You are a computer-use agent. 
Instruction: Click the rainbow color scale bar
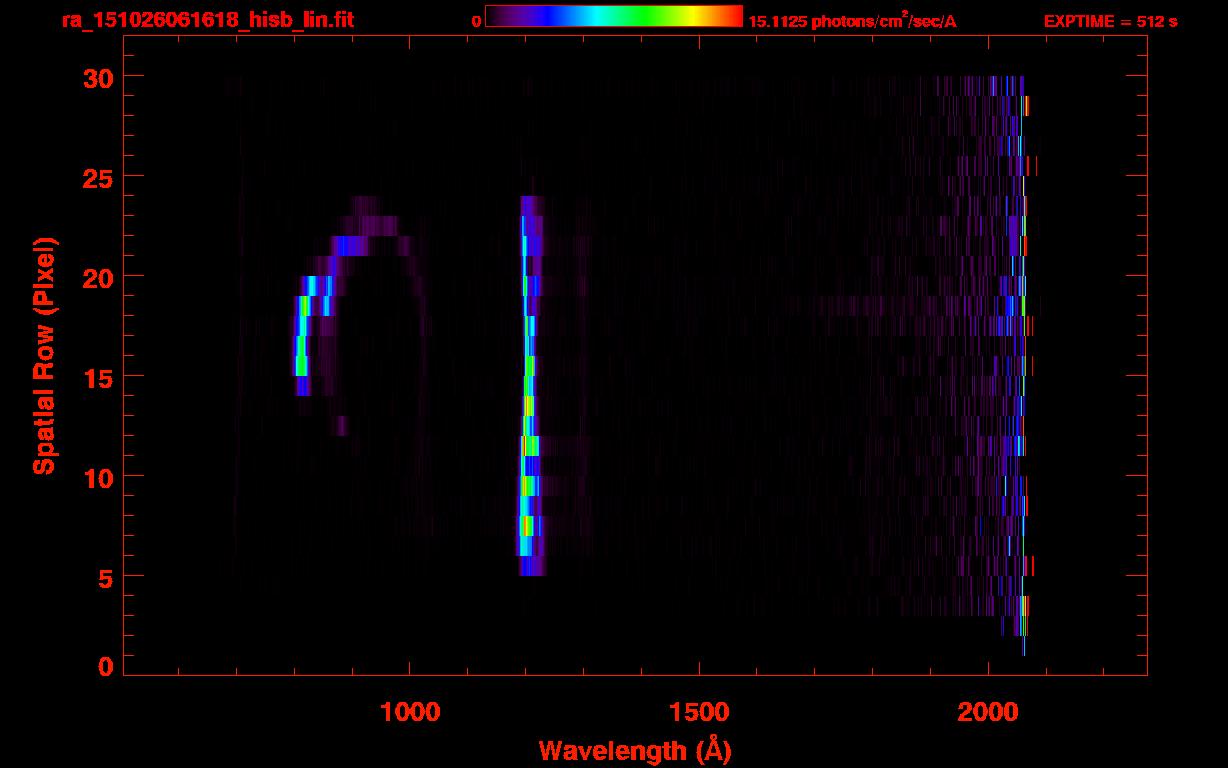[x=614, y=16]
